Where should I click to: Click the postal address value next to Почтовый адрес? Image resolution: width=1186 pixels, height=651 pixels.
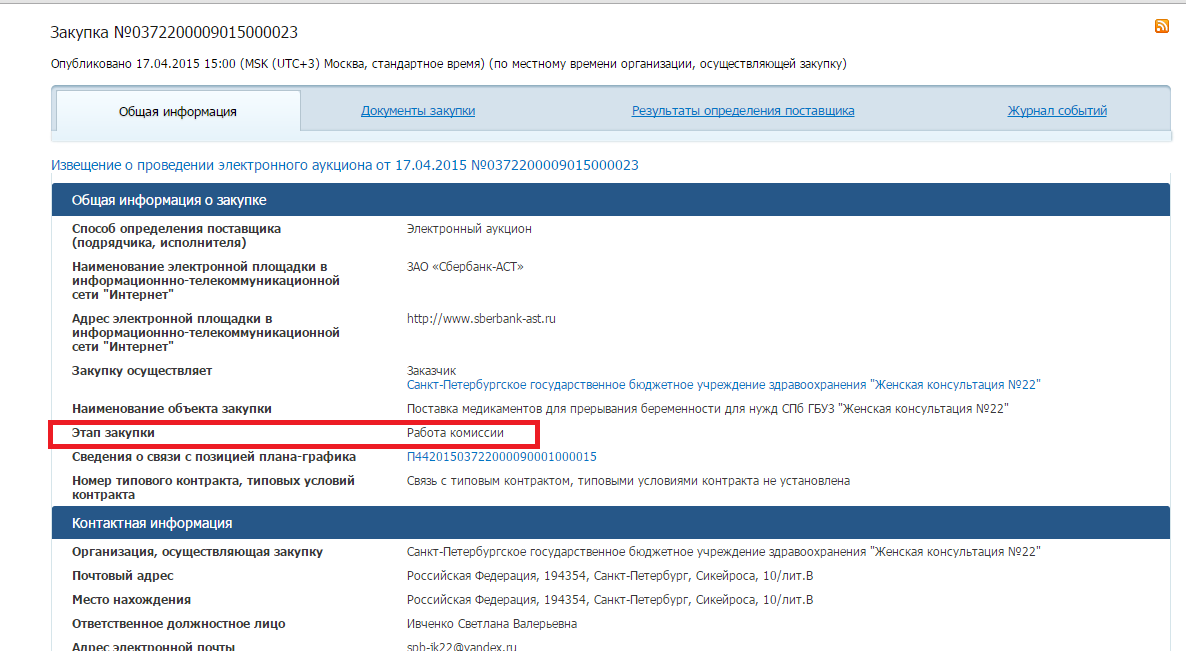click(x=610, y=575)
